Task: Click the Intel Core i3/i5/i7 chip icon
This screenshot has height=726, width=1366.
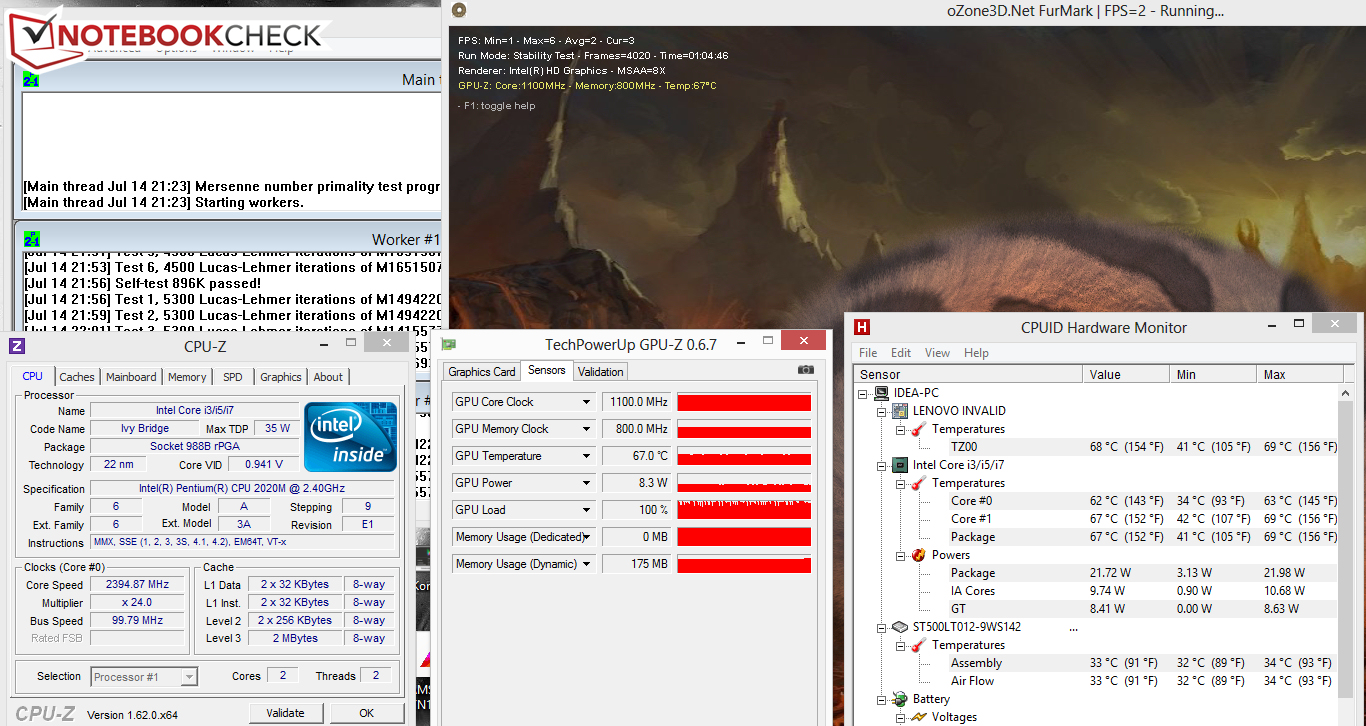Action: 900,465
